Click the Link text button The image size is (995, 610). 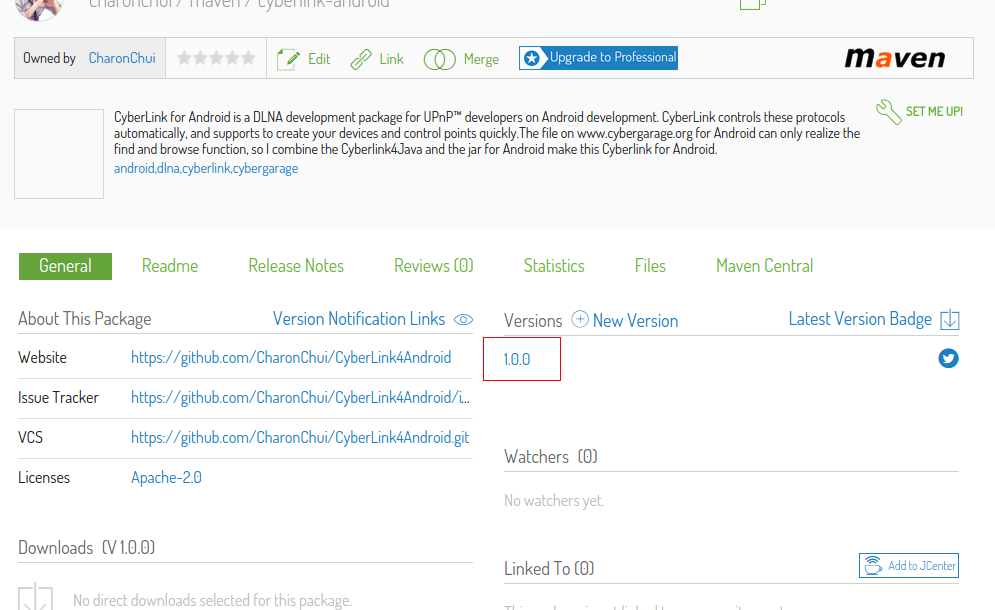[392, 59]
